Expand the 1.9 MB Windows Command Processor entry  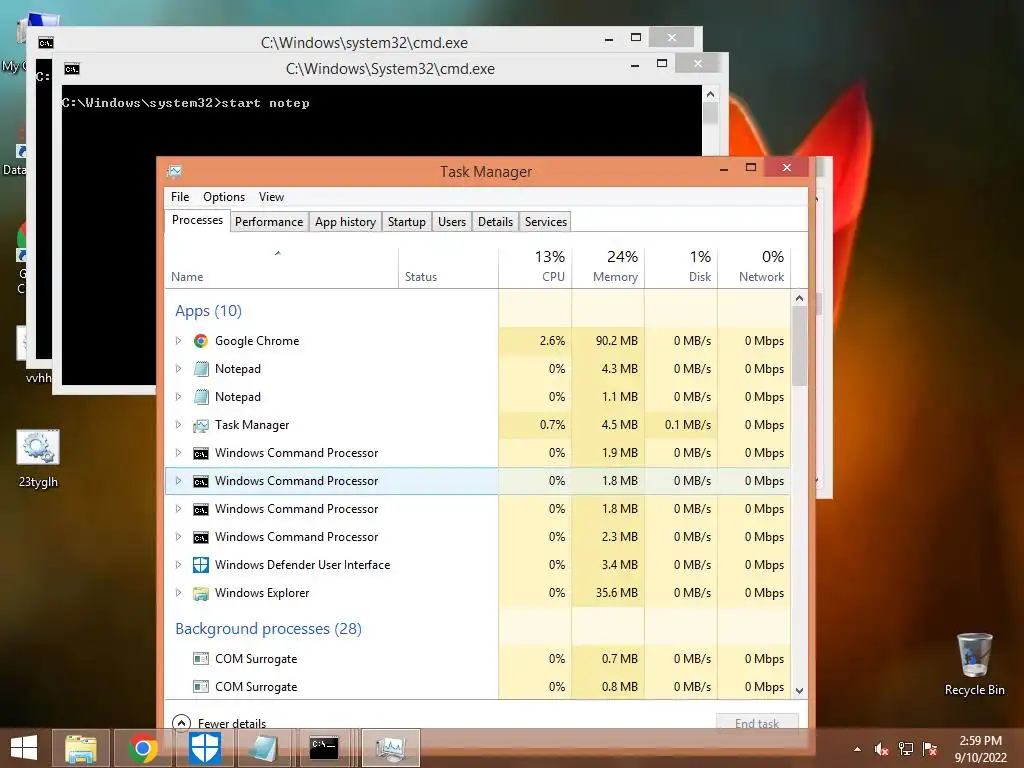coord(178,453)
